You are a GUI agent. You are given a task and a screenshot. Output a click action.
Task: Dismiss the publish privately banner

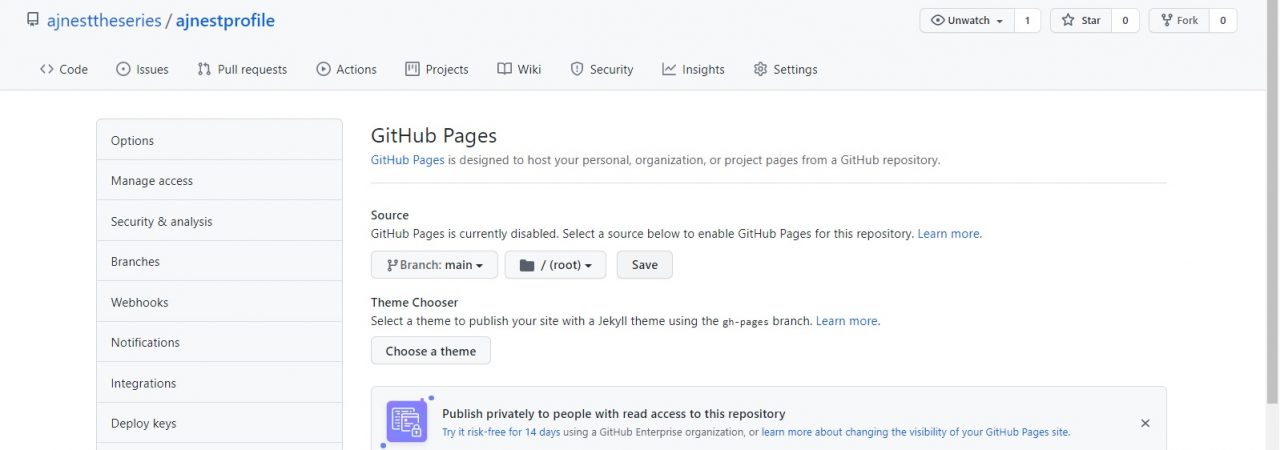(1145, 423)
